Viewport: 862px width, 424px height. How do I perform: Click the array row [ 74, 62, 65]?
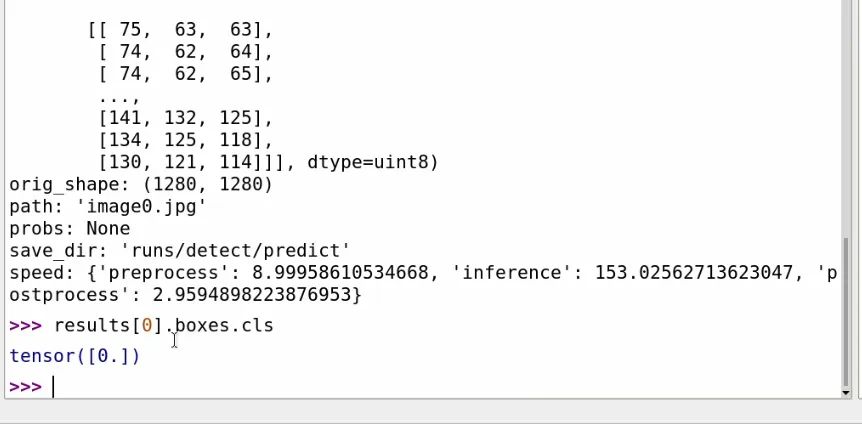185,74
